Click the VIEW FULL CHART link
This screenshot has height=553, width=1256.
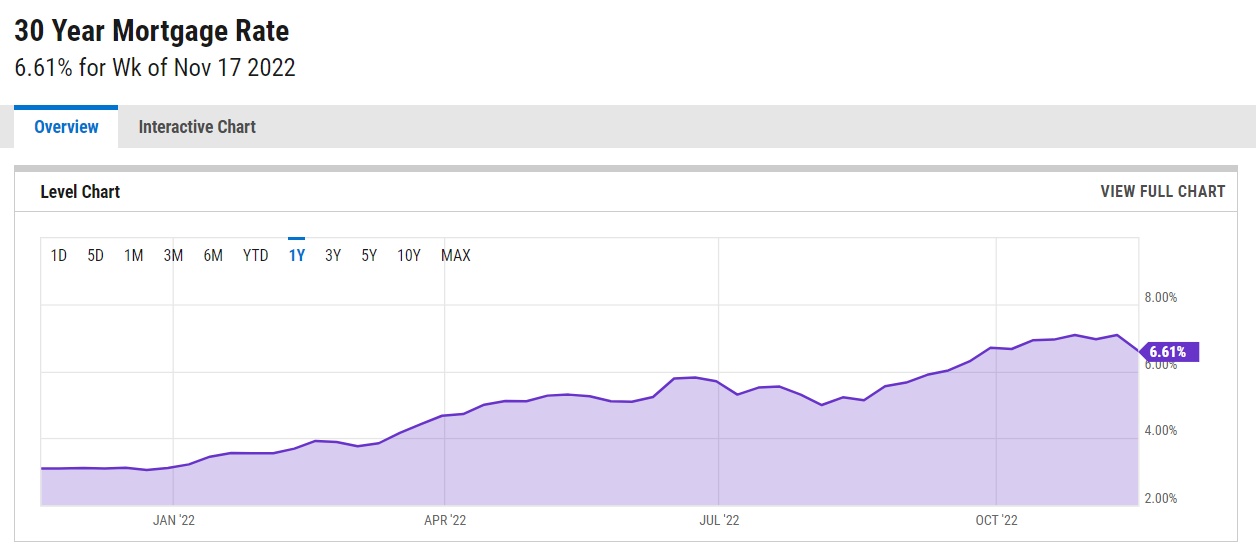pyautogui.click(x=1162, y=191)
